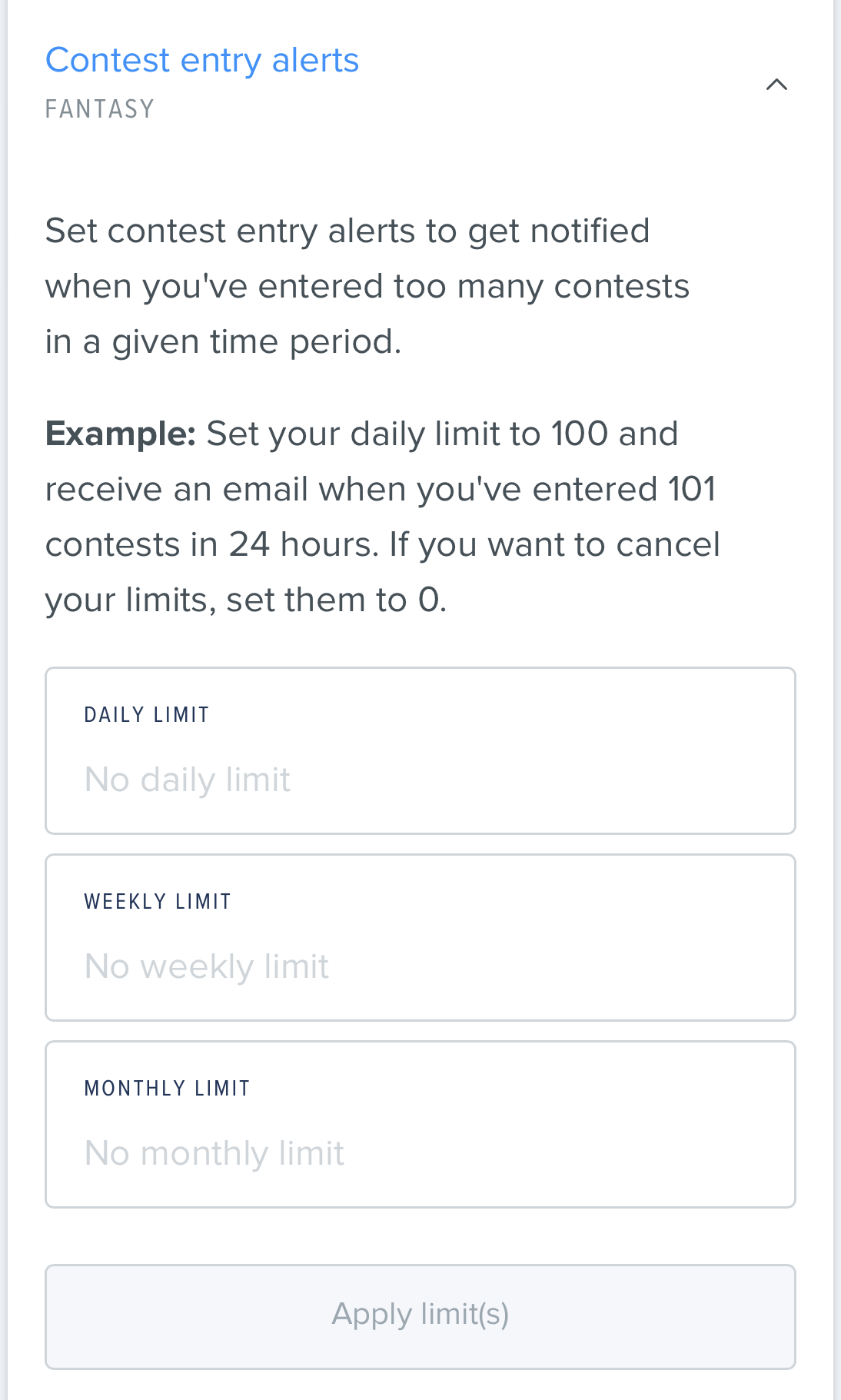Select the MONTHLY LIMIT field label
Screen dimensions: 841x1400
click(x=167, y=1087)
